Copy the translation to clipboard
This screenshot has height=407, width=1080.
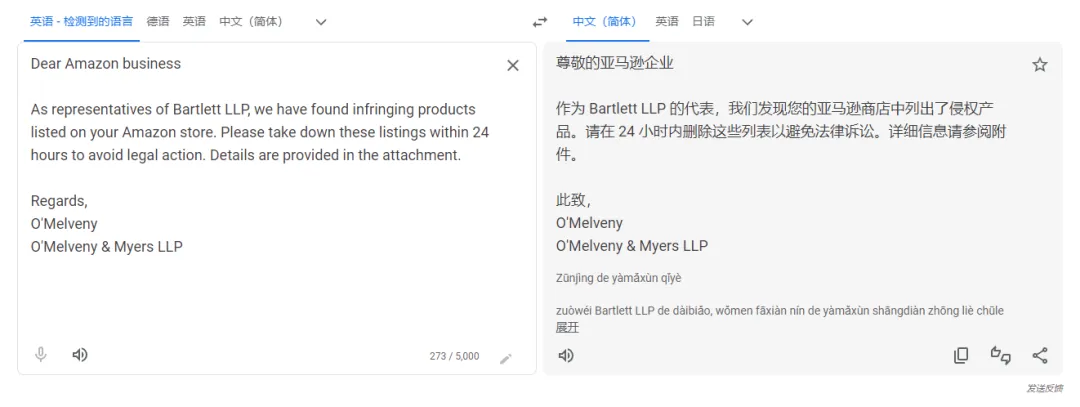point(961,355)
